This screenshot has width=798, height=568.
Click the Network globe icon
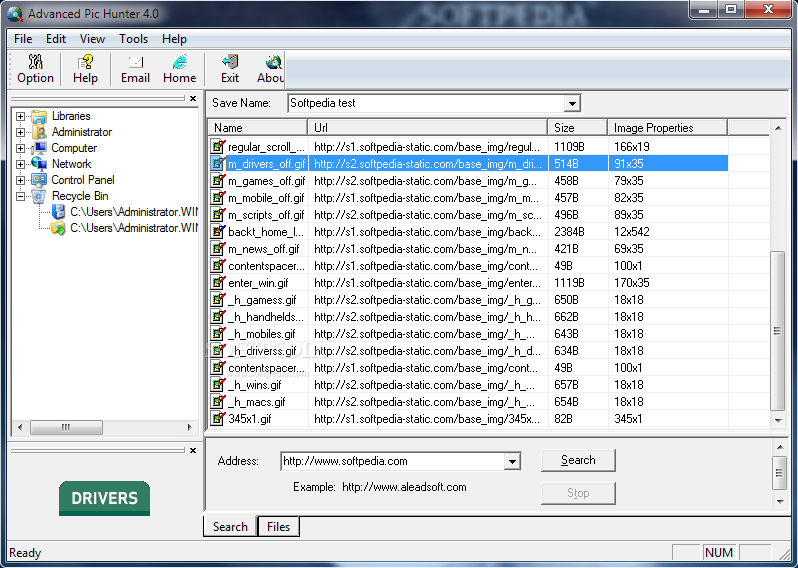click(39, 164)
